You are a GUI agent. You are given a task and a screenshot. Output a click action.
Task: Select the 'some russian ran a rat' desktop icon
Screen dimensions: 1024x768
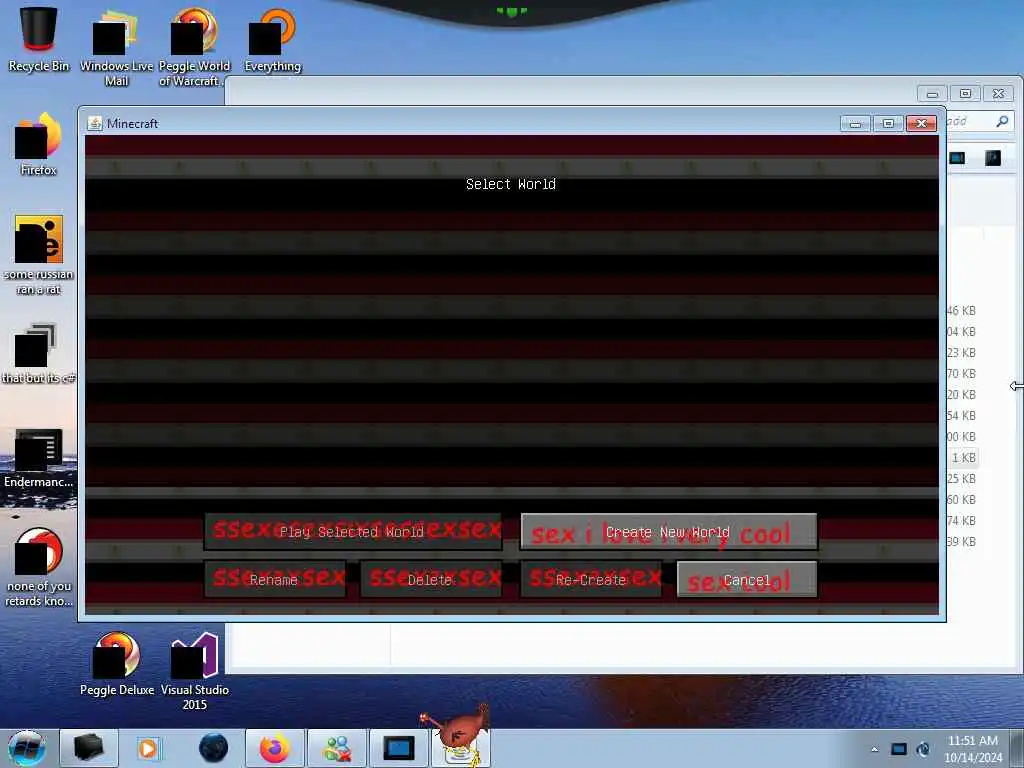(39, 255)
